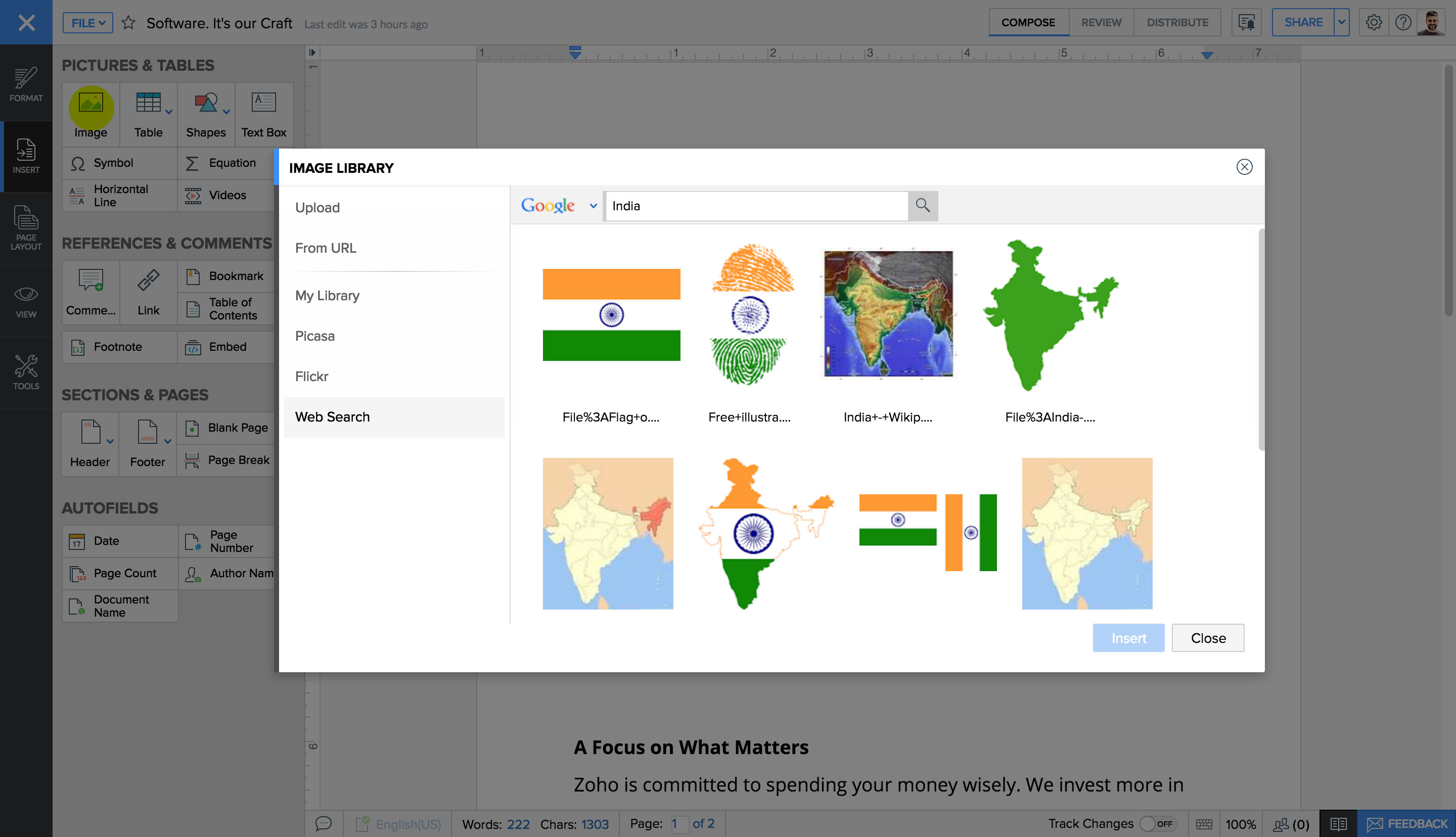The image size is (1456, 837).
Task: Open the FILE menu dropdown
Action: click(87, 23)
